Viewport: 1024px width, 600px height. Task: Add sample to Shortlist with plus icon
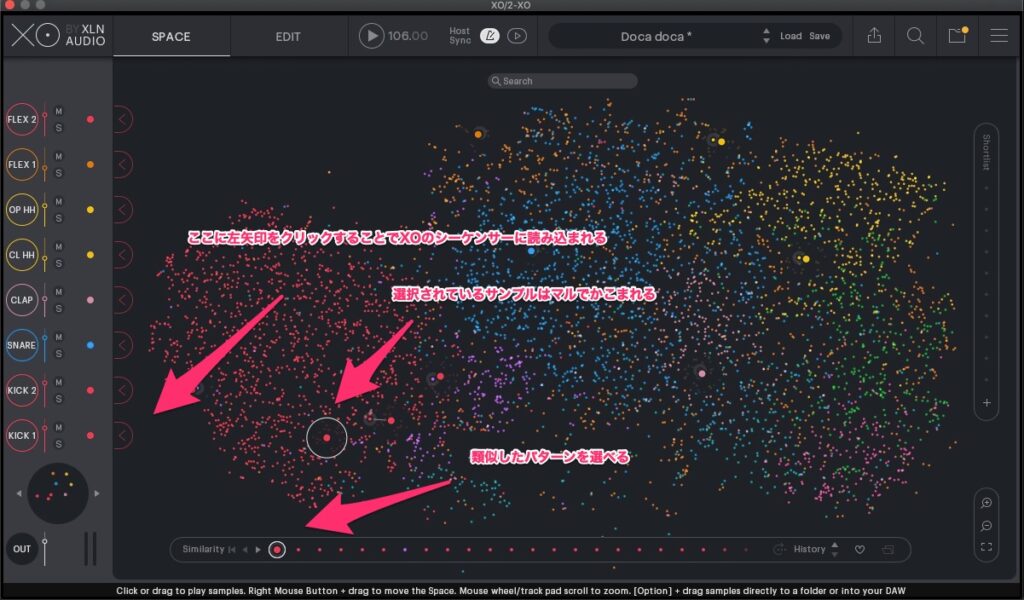pyautogui.click(x=986, y=403)
